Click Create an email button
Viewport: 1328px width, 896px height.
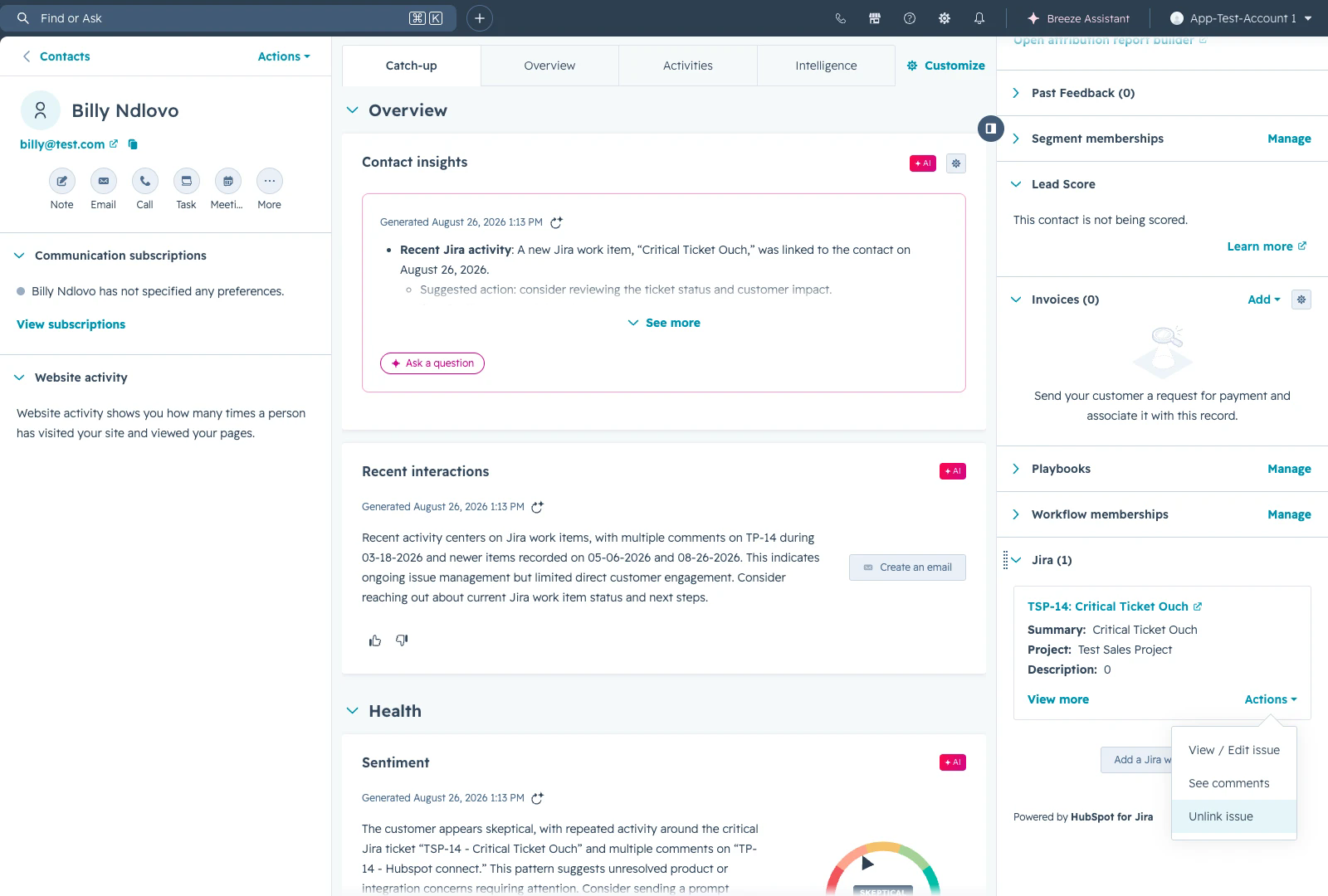tap(907, 567)
